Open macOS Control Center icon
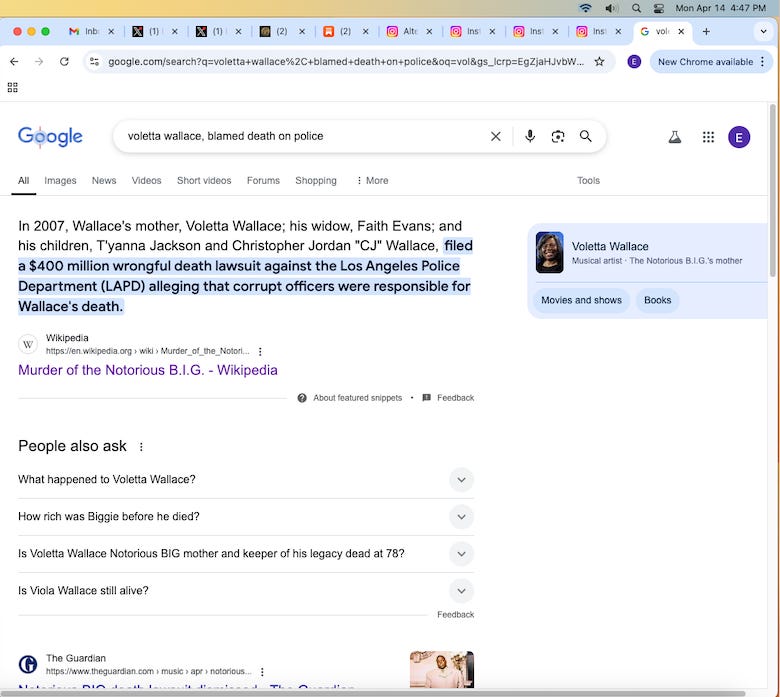Viewport: 780px width, 697px height. (659, 8)
